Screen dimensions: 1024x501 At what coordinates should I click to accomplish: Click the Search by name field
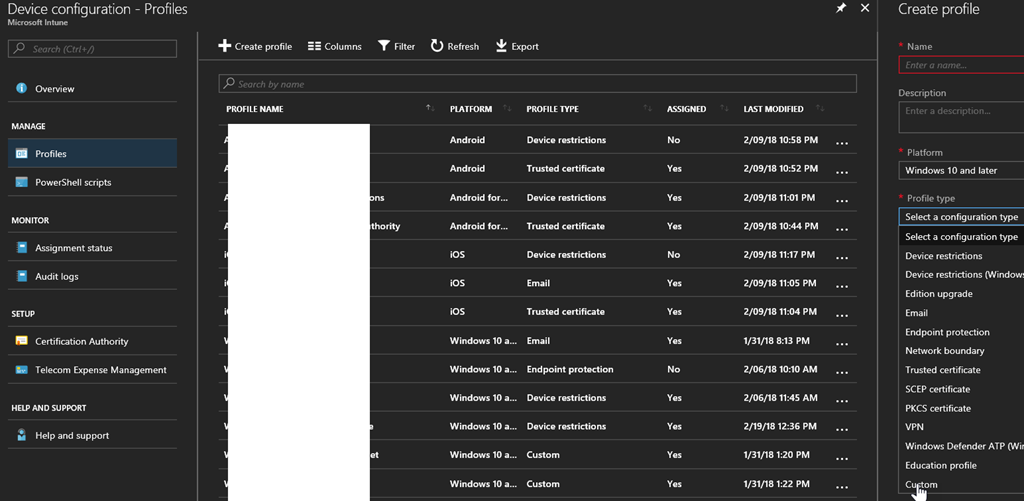[540, 84]
